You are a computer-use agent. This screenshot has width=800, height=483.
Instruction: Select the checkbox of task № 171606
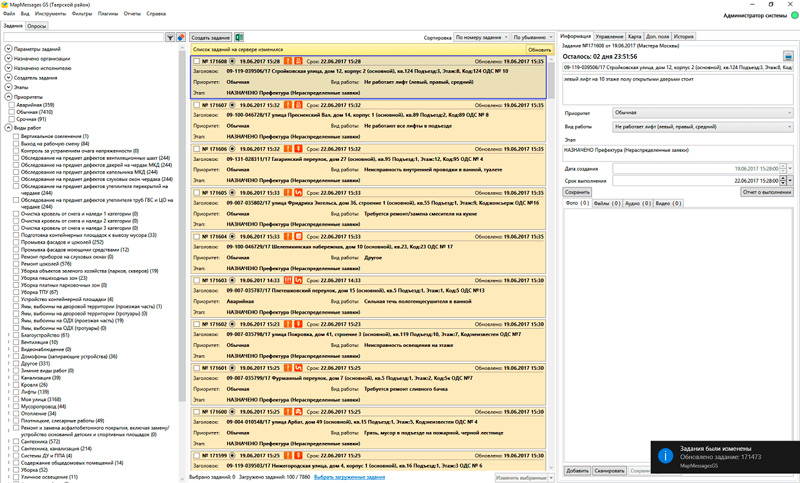click(196, 149)
